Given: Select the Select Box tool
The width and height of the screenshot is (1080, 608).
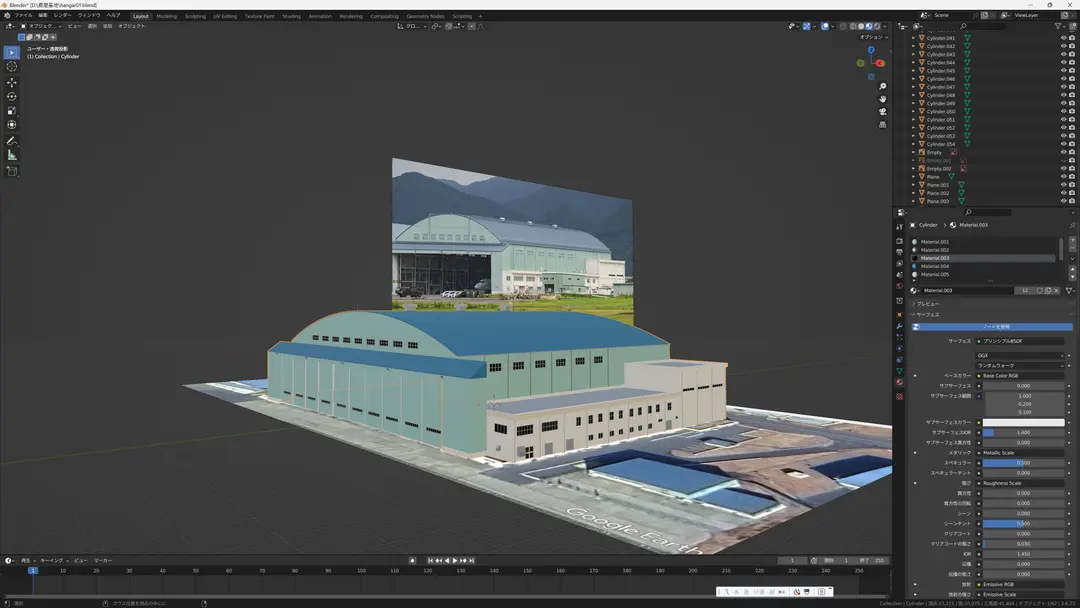Looking at the screenshot, I should click(12, 52).
